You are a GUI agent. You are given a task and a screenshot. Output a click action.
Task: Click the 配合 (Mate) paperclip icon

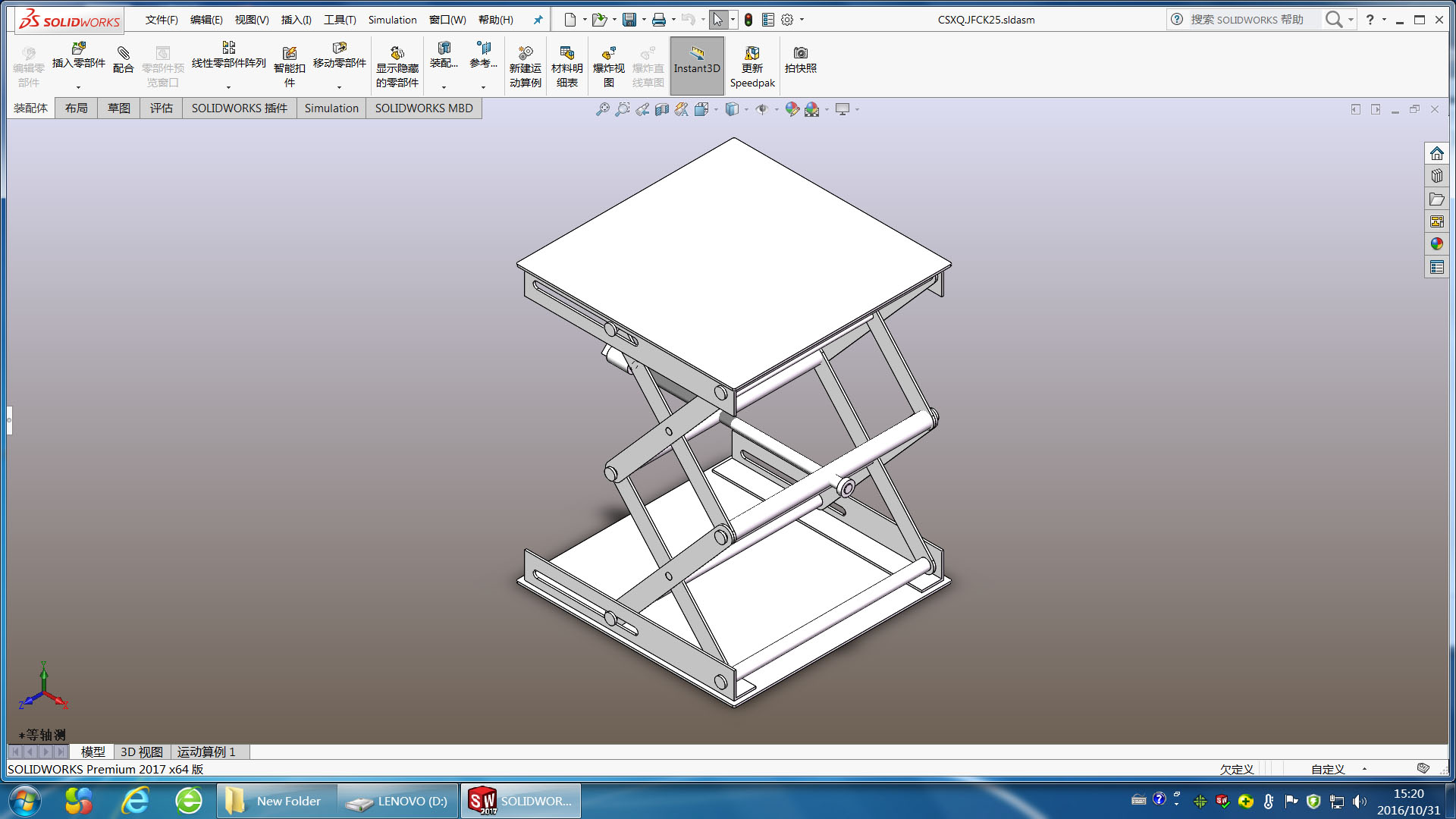click(123, 55)
